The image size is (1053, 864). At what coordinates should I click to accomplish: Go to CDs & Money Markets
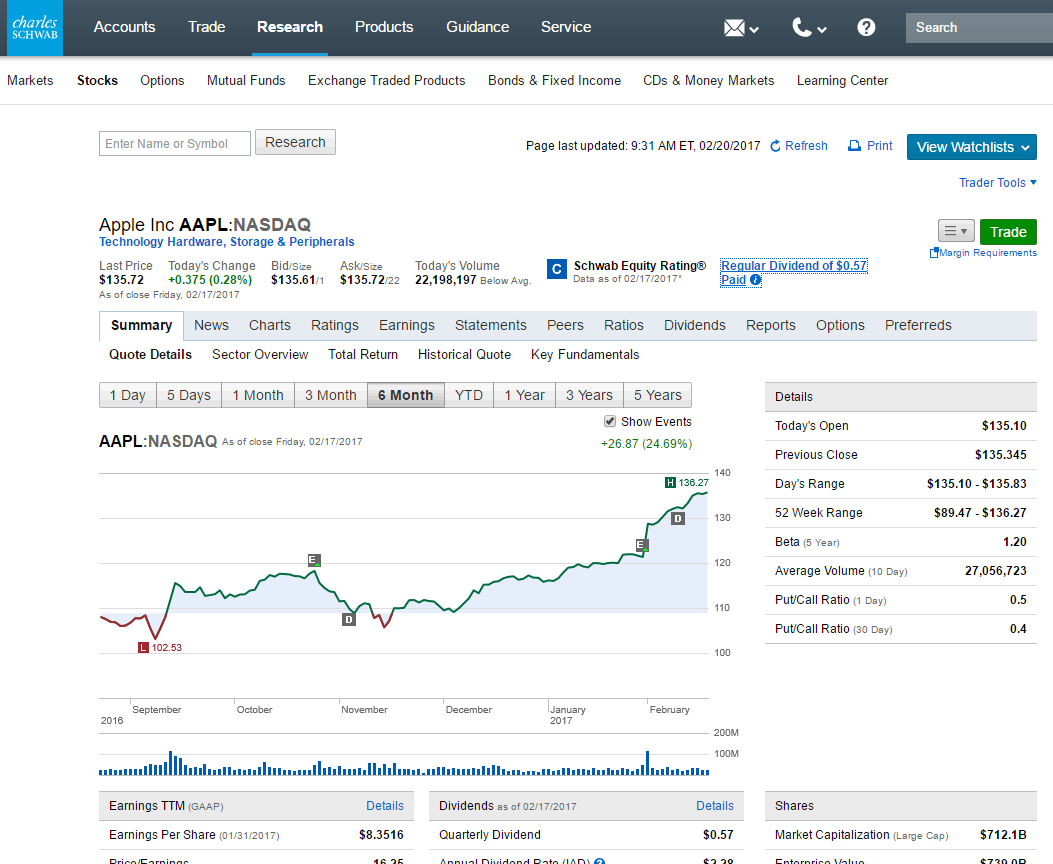coord(708,81)
